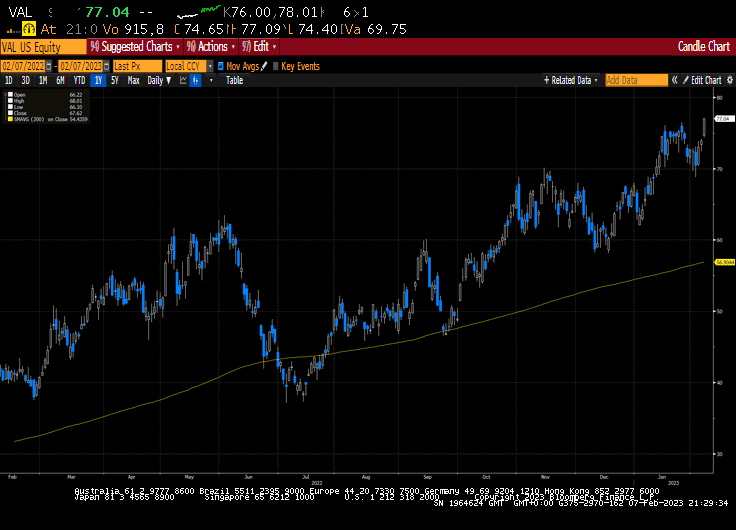Toggle Low series legend checkbox

pos(10,107)
